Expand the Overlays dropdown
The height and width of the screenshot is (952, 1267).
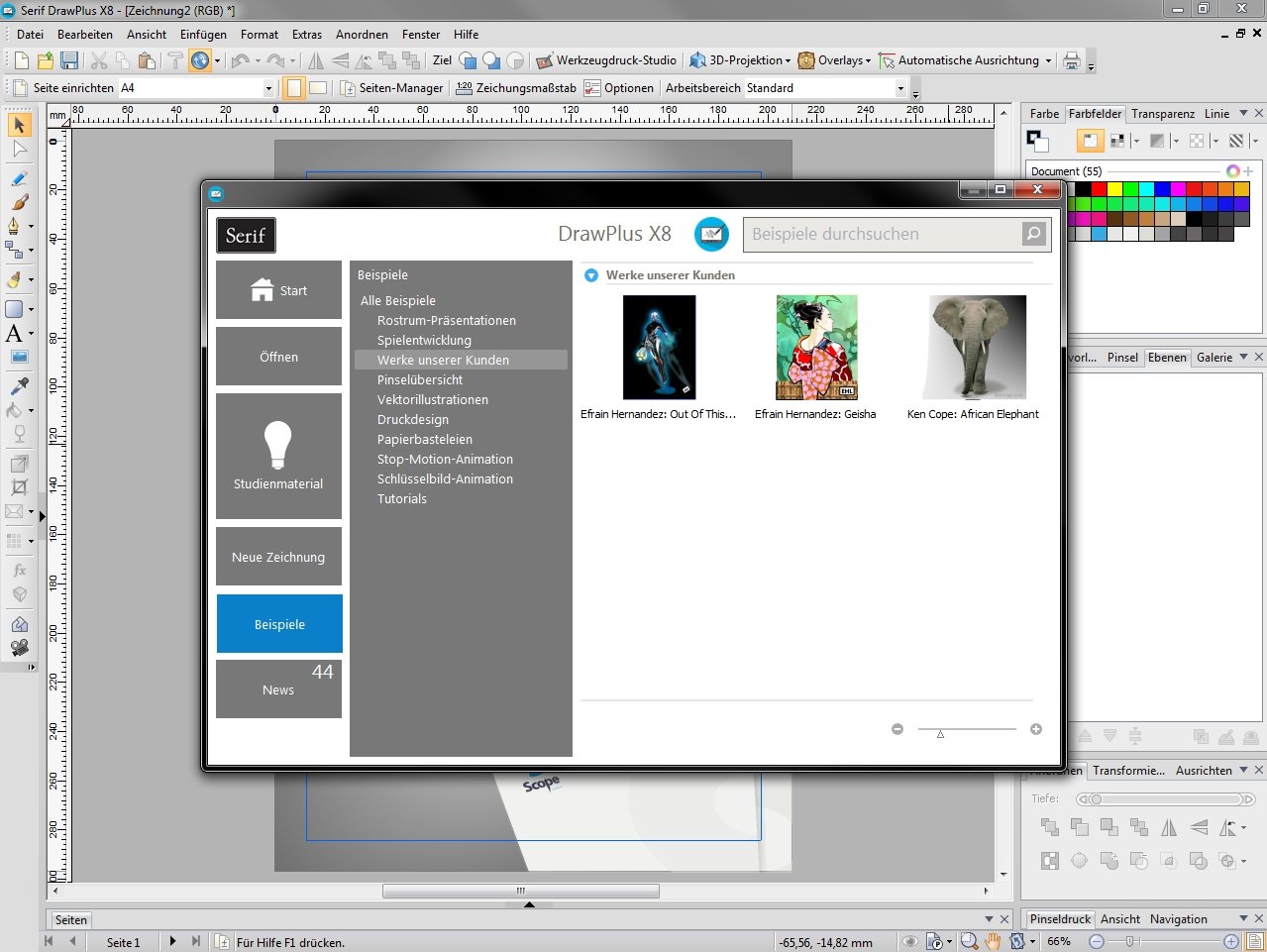coord(868,61)
